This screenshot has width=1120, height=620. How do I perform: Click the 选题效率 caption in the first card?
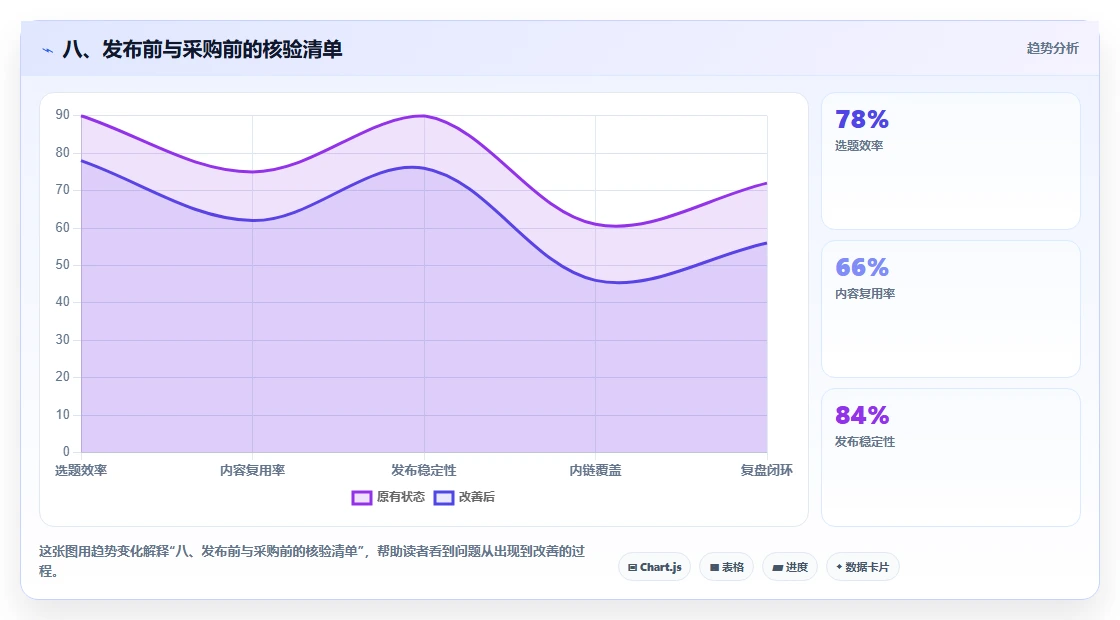point(859,146)
